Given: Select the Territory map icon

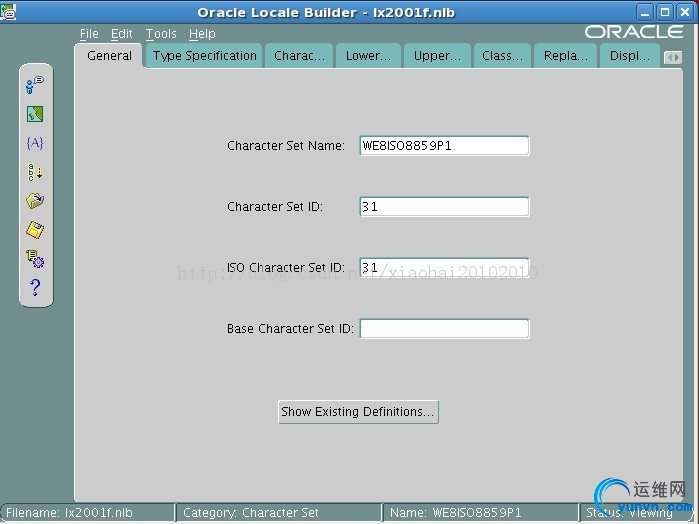Looking at the screenshot, I should coord(35,114).
